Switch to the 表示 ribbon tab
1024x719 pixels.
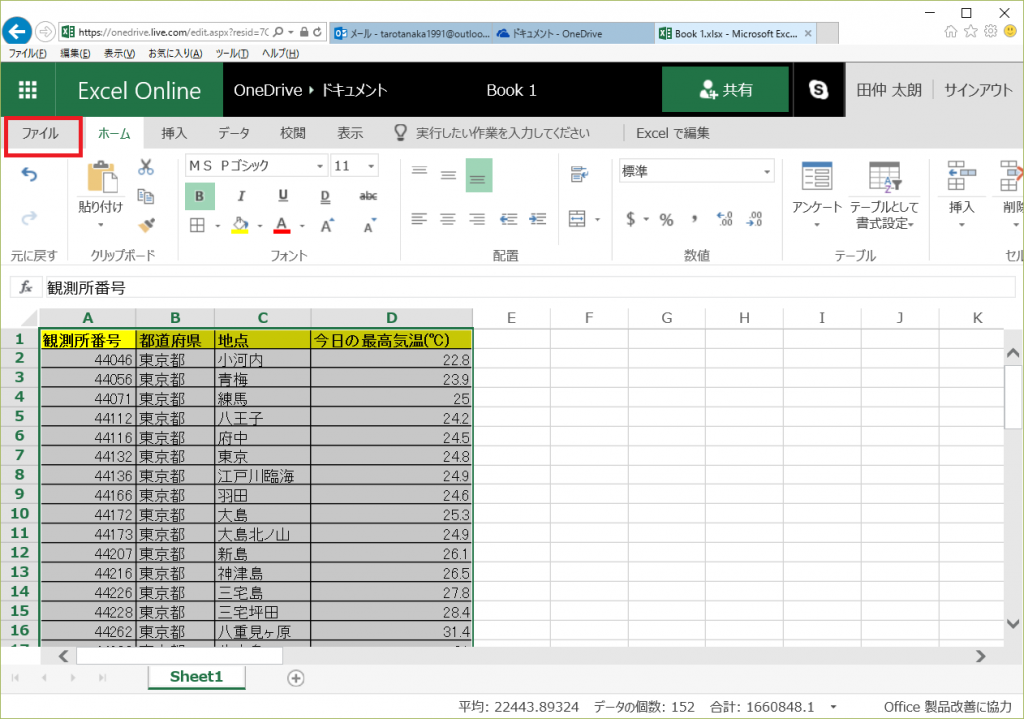coord(350,133)
